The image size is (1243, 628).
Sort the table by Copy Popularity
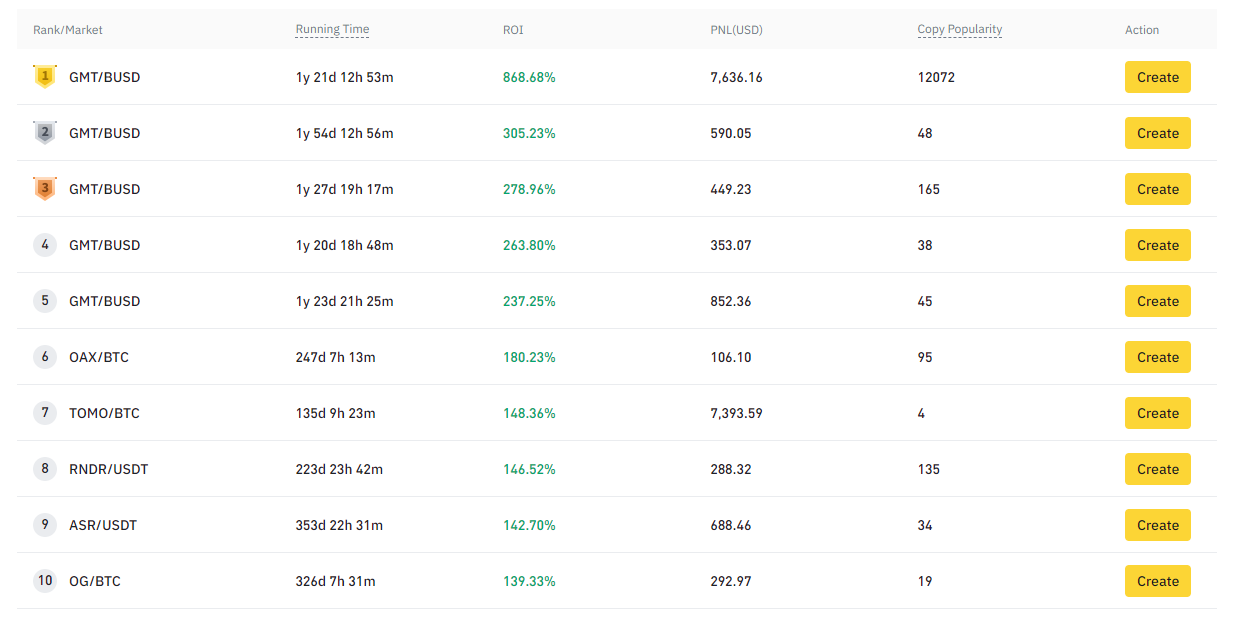[x=959, y=29]
